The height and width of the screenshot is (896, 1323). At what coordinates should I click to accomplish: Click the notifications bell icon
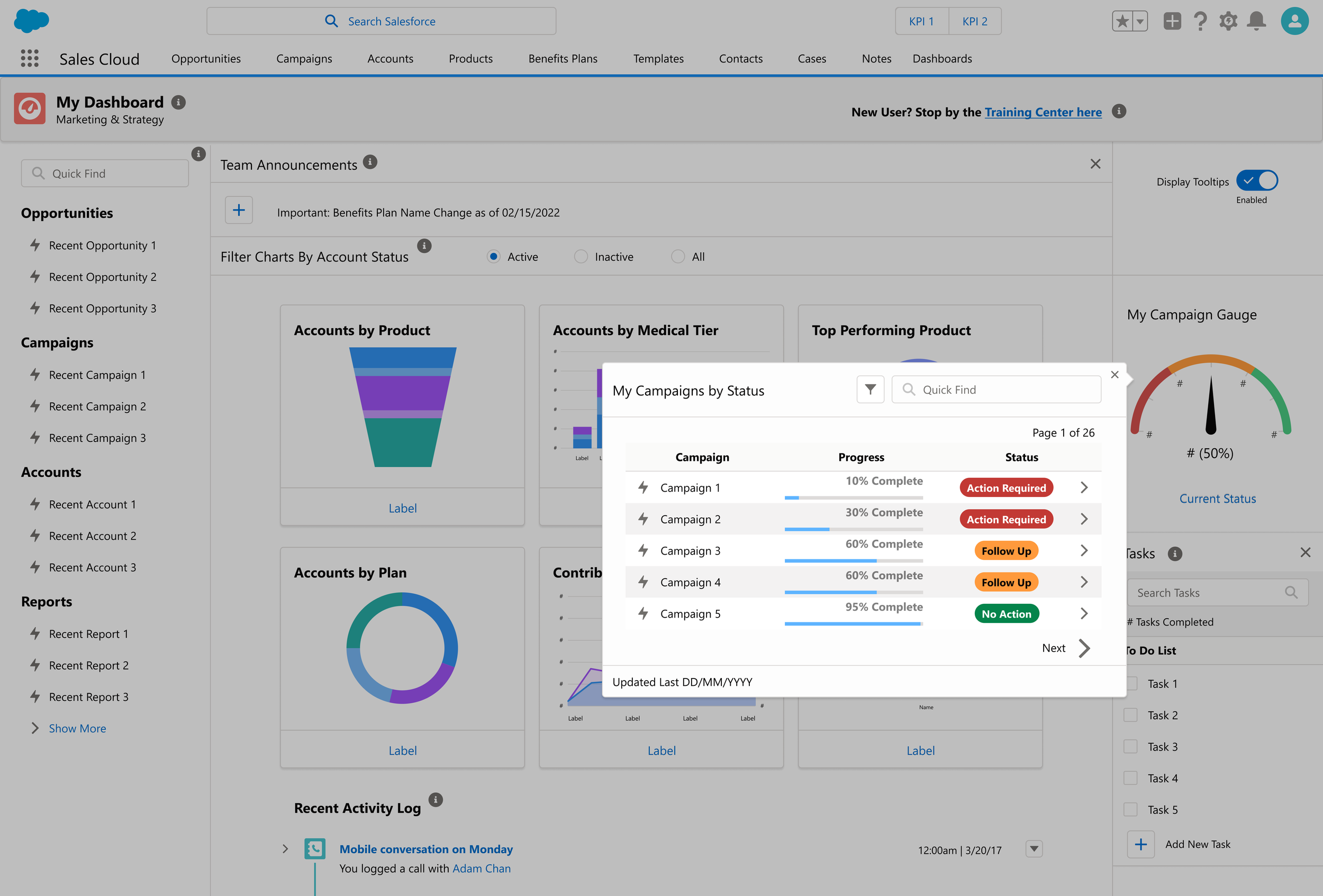pyautogui.click(x=1256, y=21)
